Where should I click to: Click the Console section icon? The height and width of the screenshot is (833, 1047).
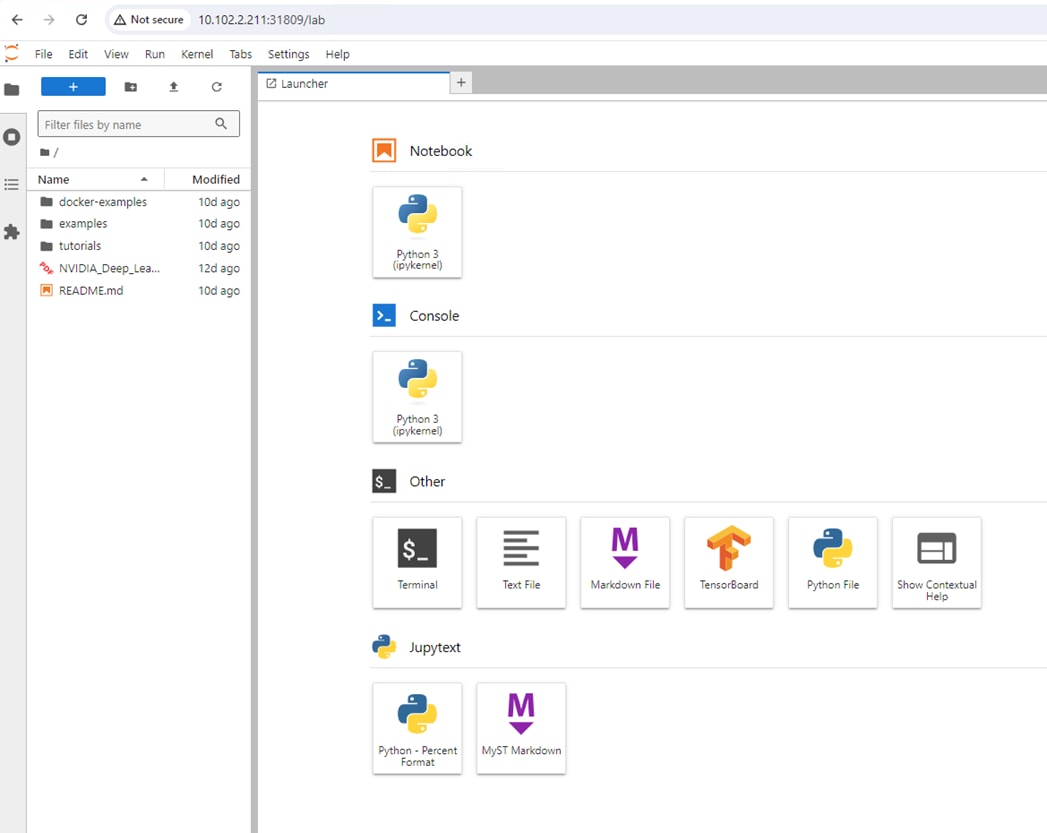[384, 316]
